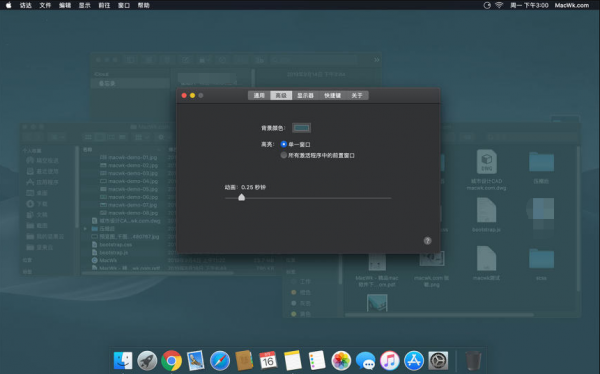Click the 动画 duration slider thumb
This screenshot has width=600, height=374.
241,197
